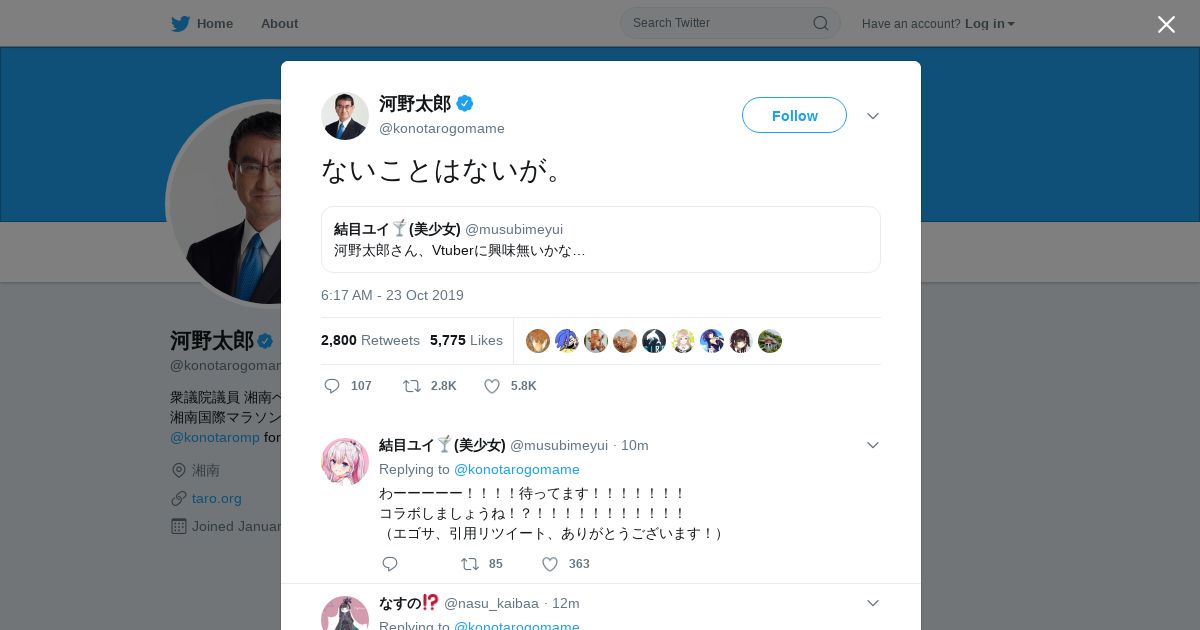Screen dimensions: 1200x630
Task: Open the quoted tweet from @musubimeyui
Action: (x=601, y=239)
